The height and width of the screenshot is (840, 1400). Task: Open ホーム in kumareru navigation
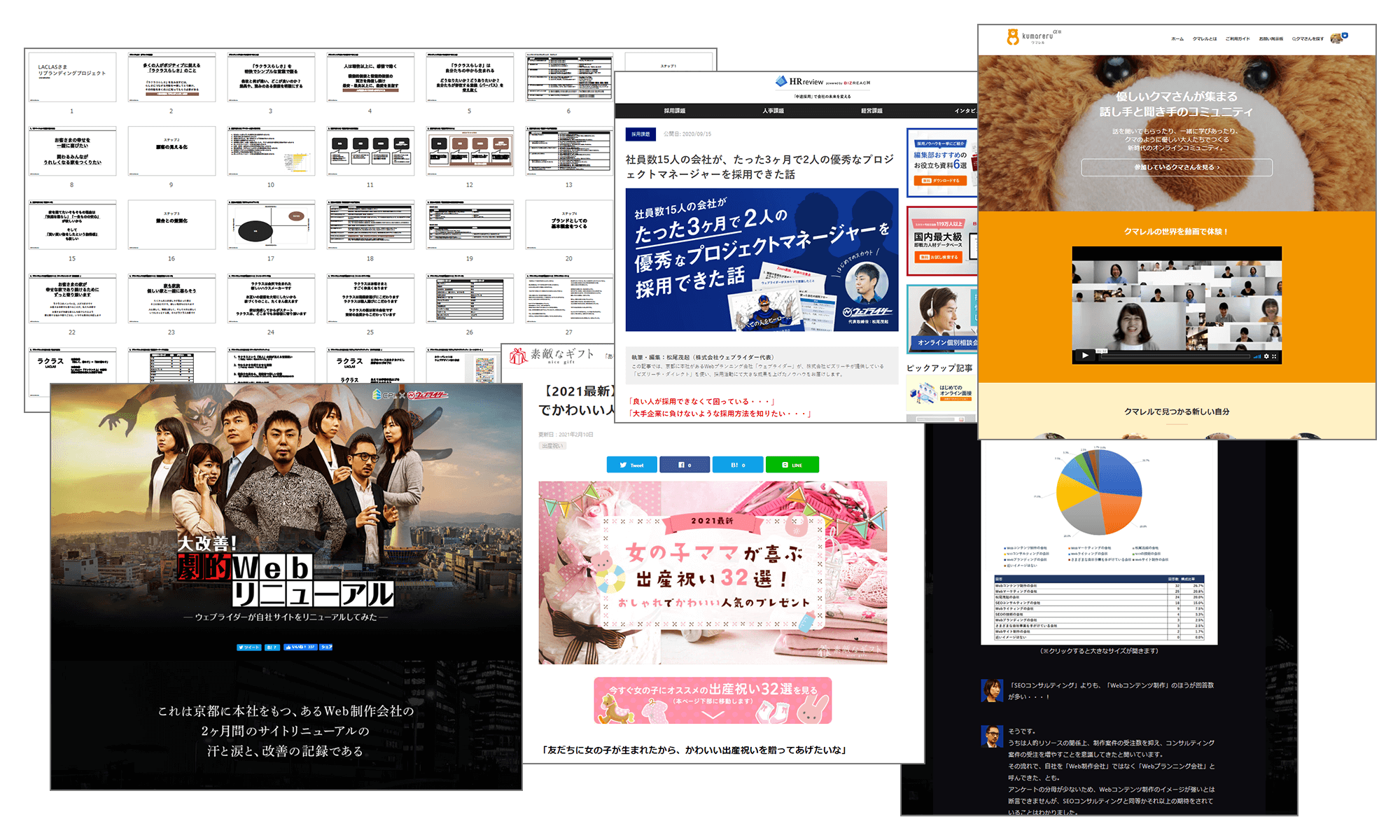coord(1177,39)
